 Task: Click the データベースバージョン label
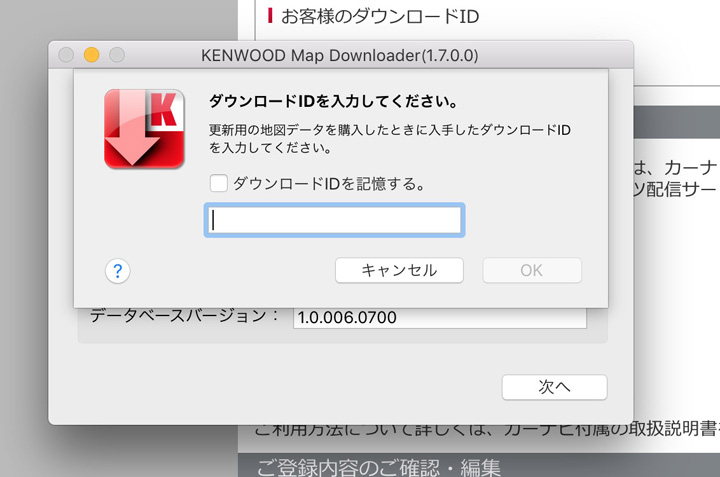tap(184, 316)
